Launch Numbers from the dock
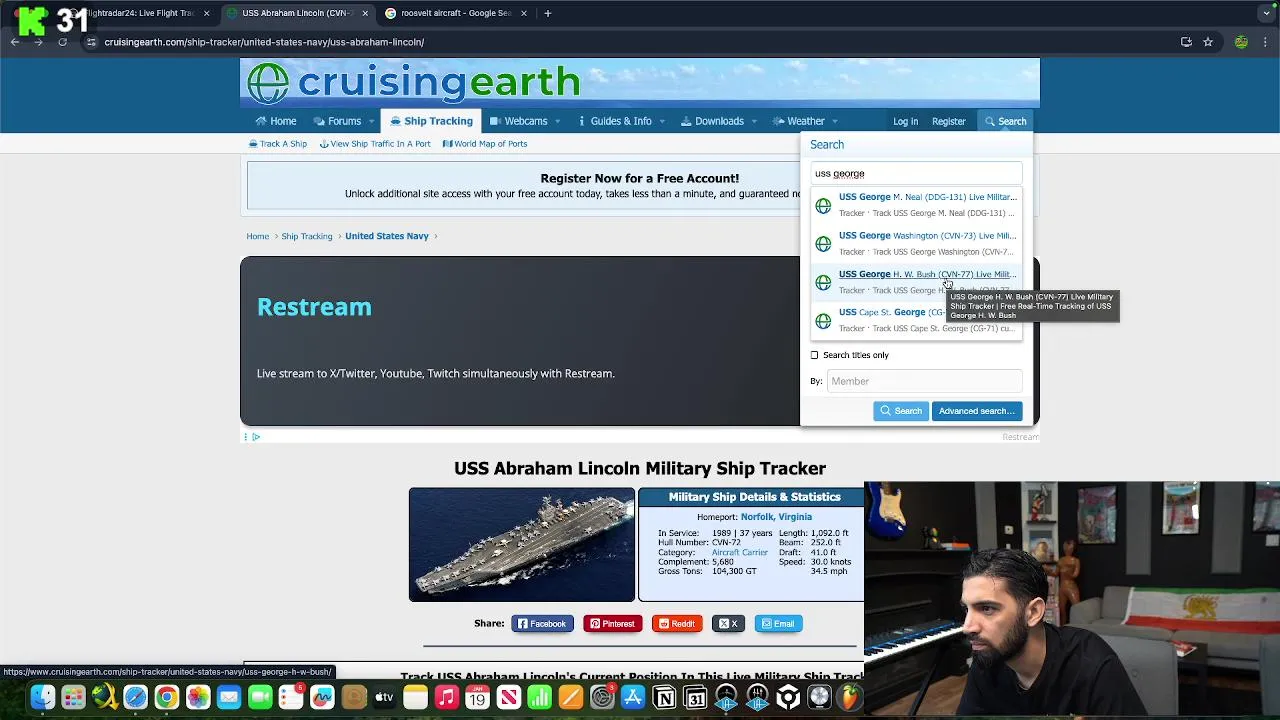 pyautogui.click(x=539, y=697)
